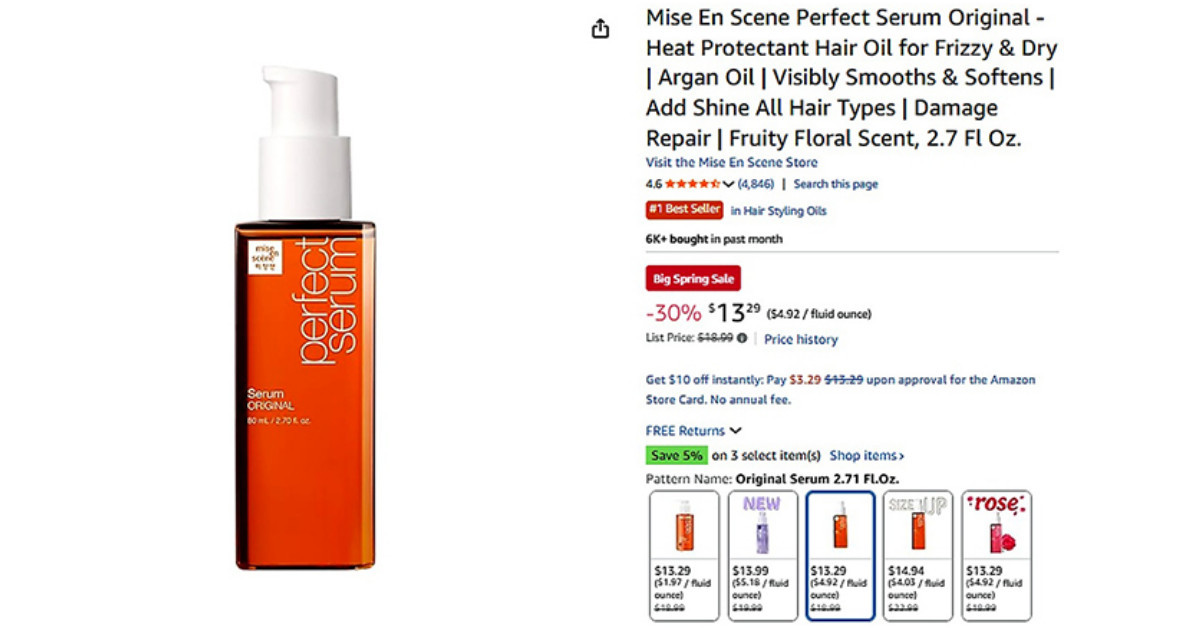Viewport: 1200px width, 628px height.
Task: Click the #1 Best Seller badge
Action: tap(684, 210)
